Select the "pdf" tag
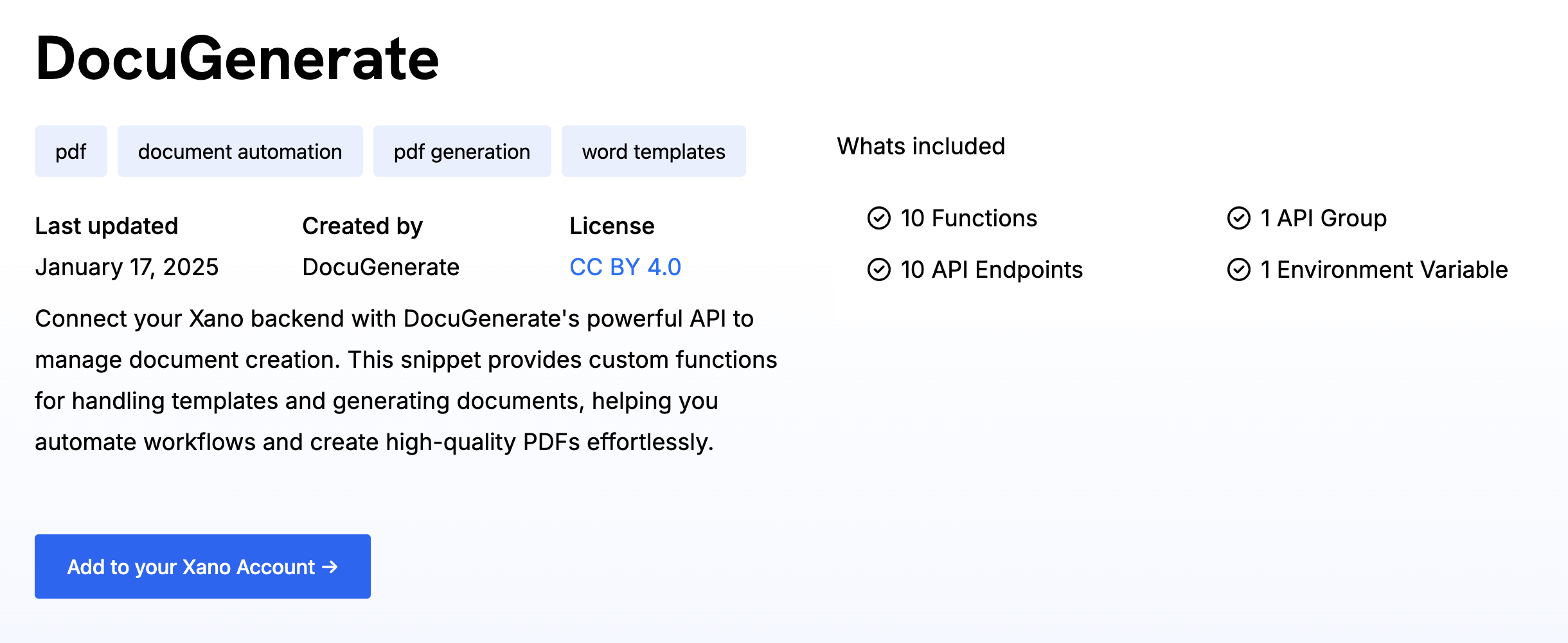 (71, 151)
